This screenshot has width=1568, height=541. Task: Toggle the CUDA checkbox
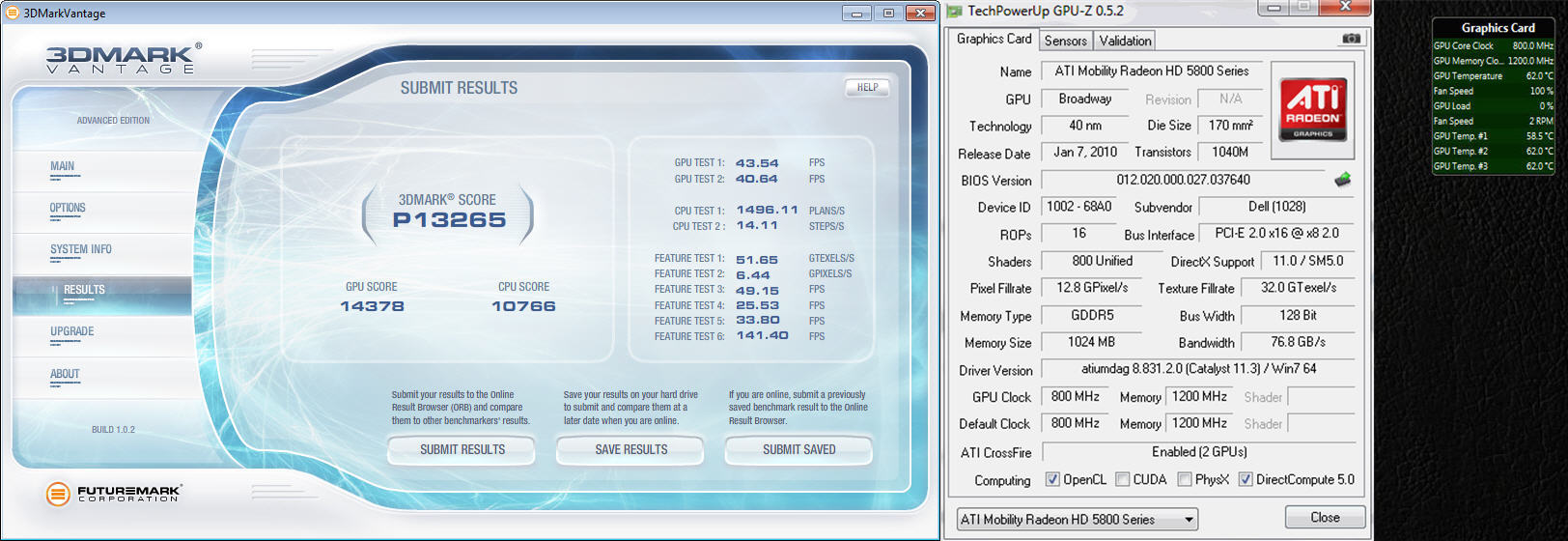pos(1122,479)
